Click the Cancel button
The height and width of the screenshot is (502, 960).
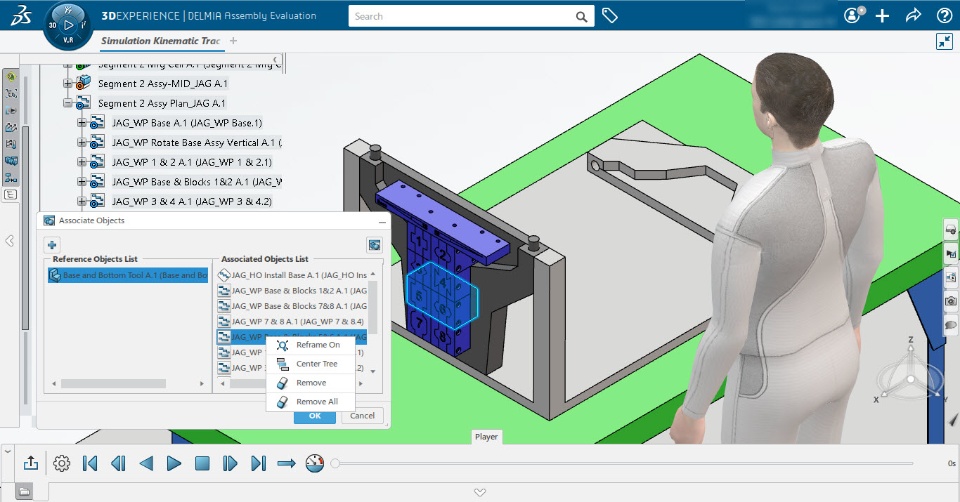(362, 416)
